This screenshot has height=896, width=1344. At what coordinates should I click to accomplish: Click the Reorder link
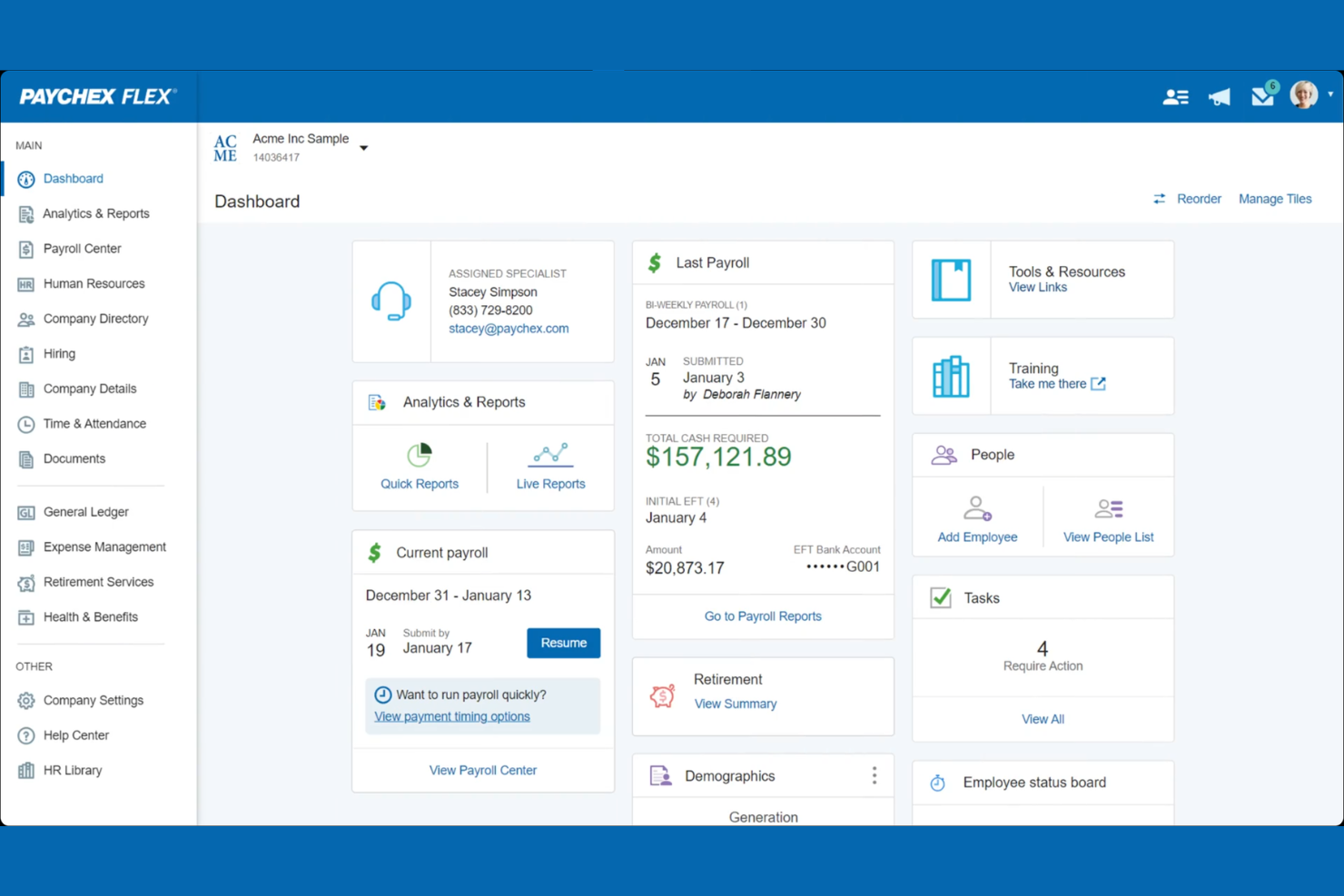pyautogui.click(x=1199, y=199)
